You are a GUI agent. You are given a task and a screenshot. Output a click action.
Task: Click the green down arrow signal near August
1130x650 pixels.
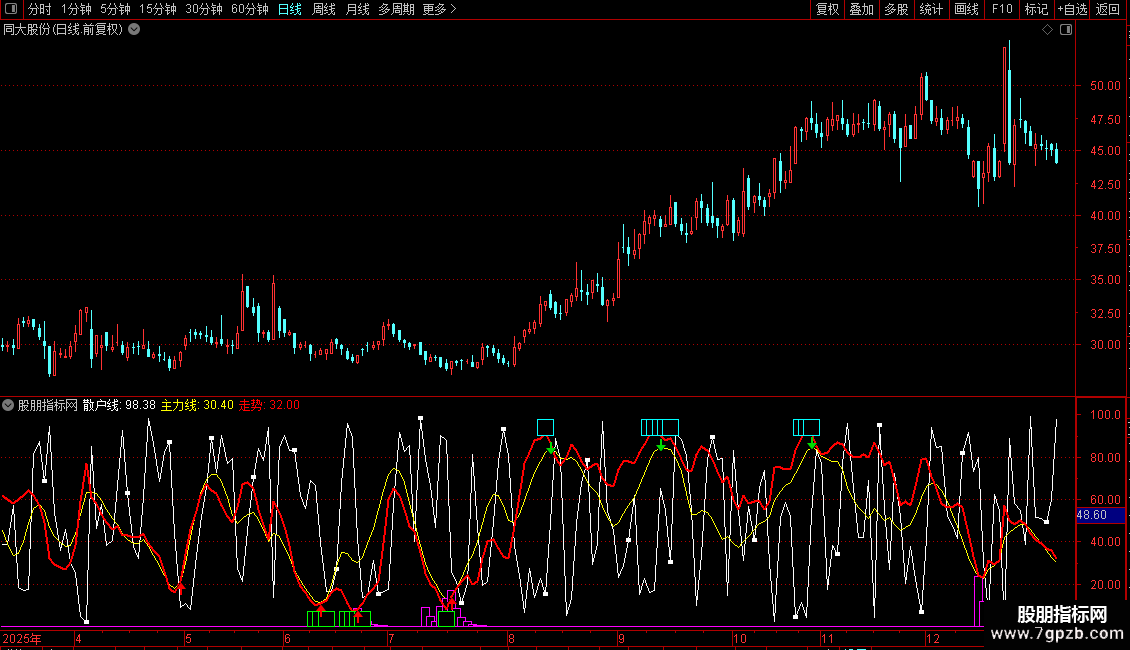[x=550, y=447]
